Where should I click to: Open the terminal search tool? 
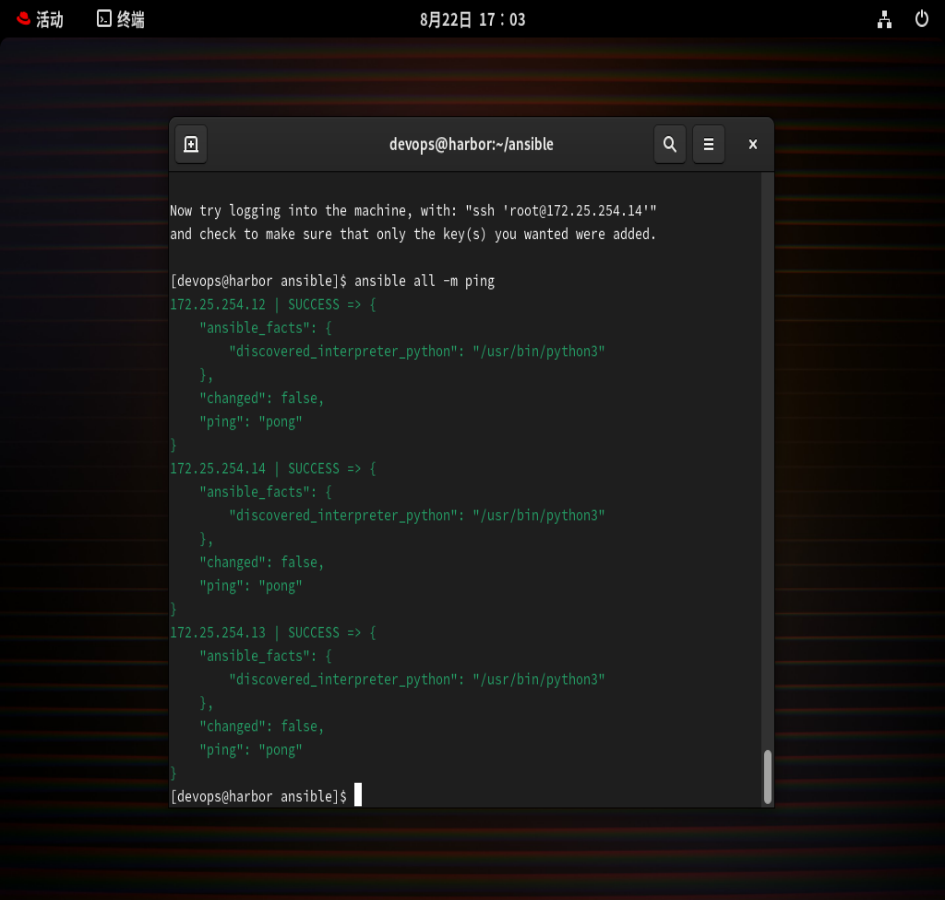click(670, 144)
